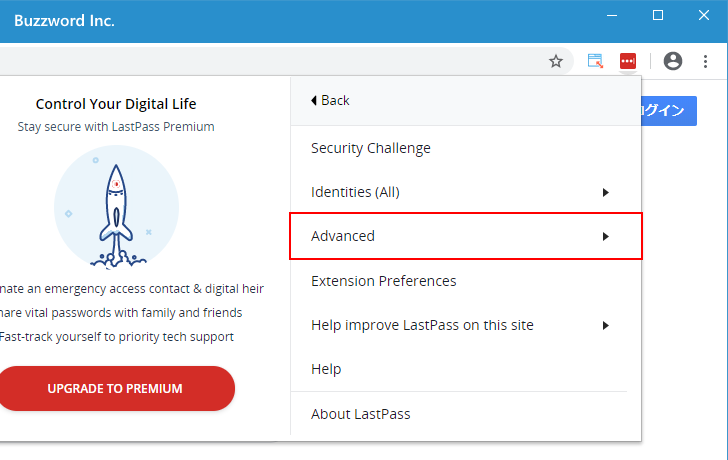This screenshot has width=728, height=460.
Task: Click the address bar field
Action: pyautogui.click(x=272, y=61)
